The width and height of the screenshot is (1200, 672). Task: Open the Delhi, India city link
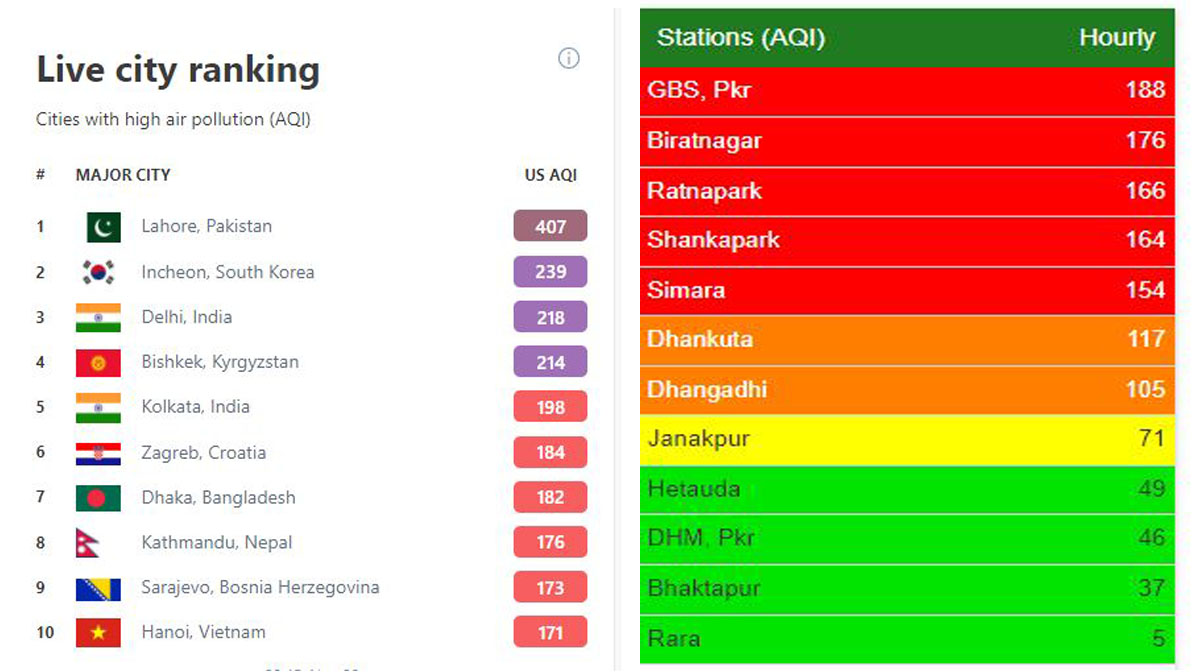tap(186, 317)
